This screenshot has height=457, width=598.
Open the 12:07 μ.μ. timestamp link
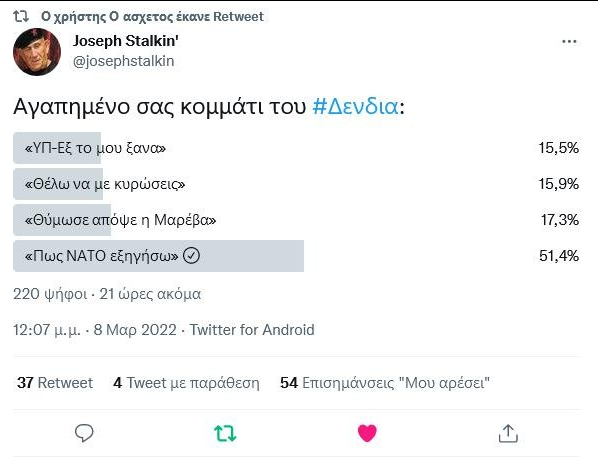click(95, 330)
